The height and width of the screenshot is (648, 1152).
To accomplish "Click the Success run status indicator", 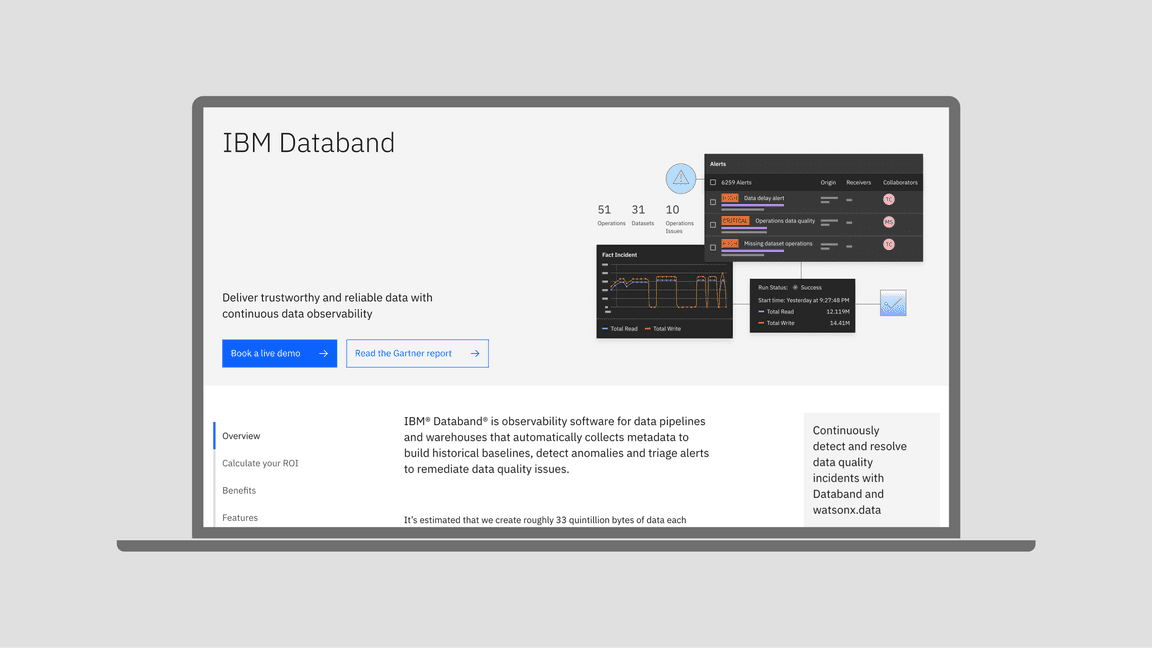I will click(795, 288).
